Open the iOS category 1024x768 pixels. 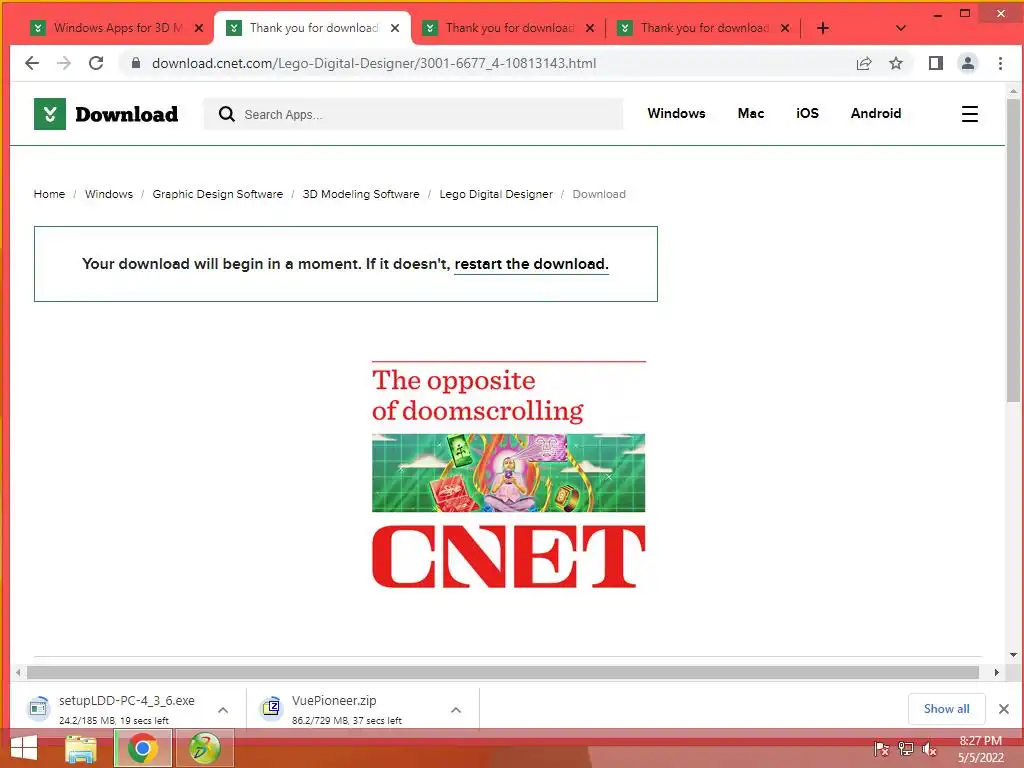807,114
